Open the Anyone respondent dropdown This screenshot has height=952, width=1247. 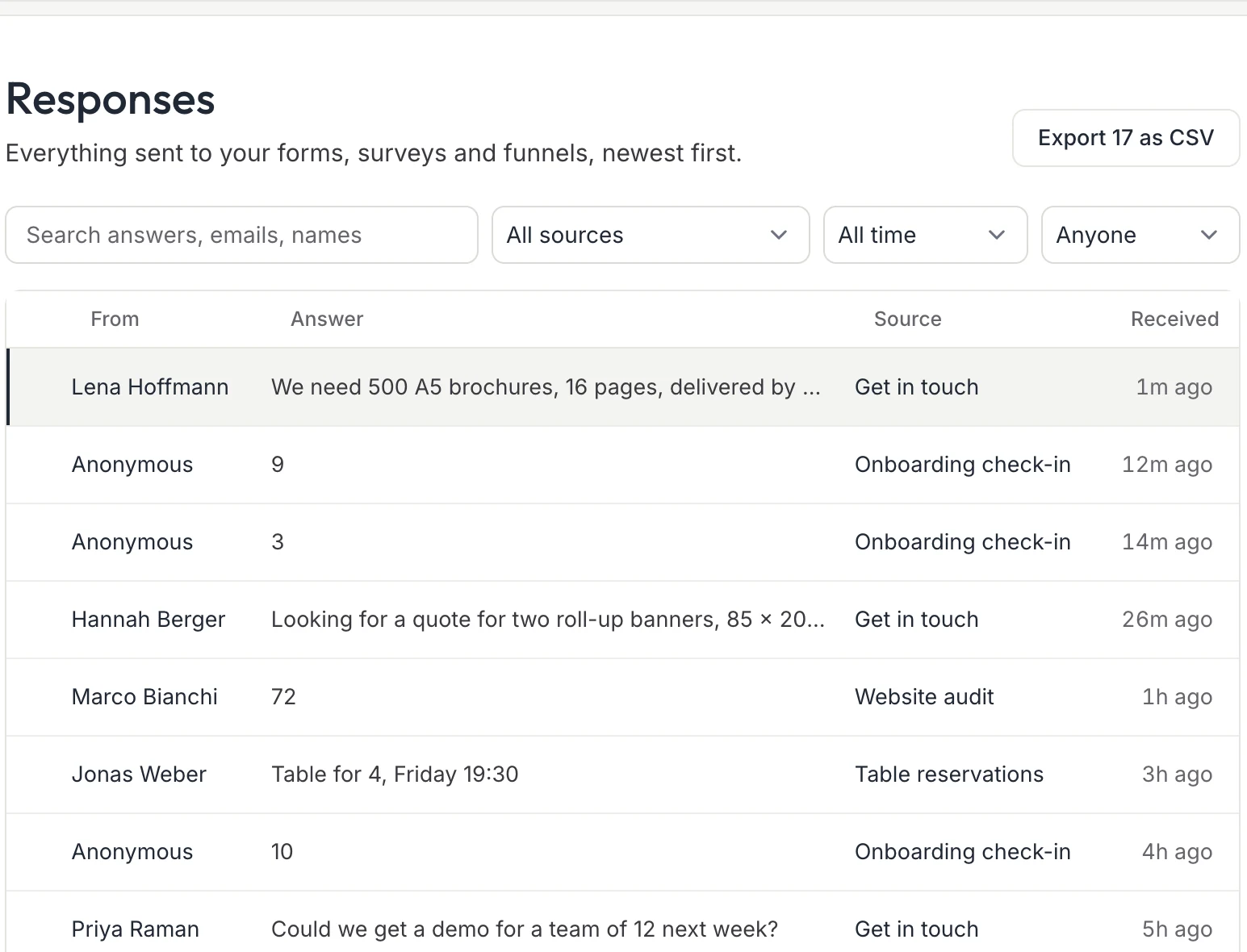coord(1140,235)
